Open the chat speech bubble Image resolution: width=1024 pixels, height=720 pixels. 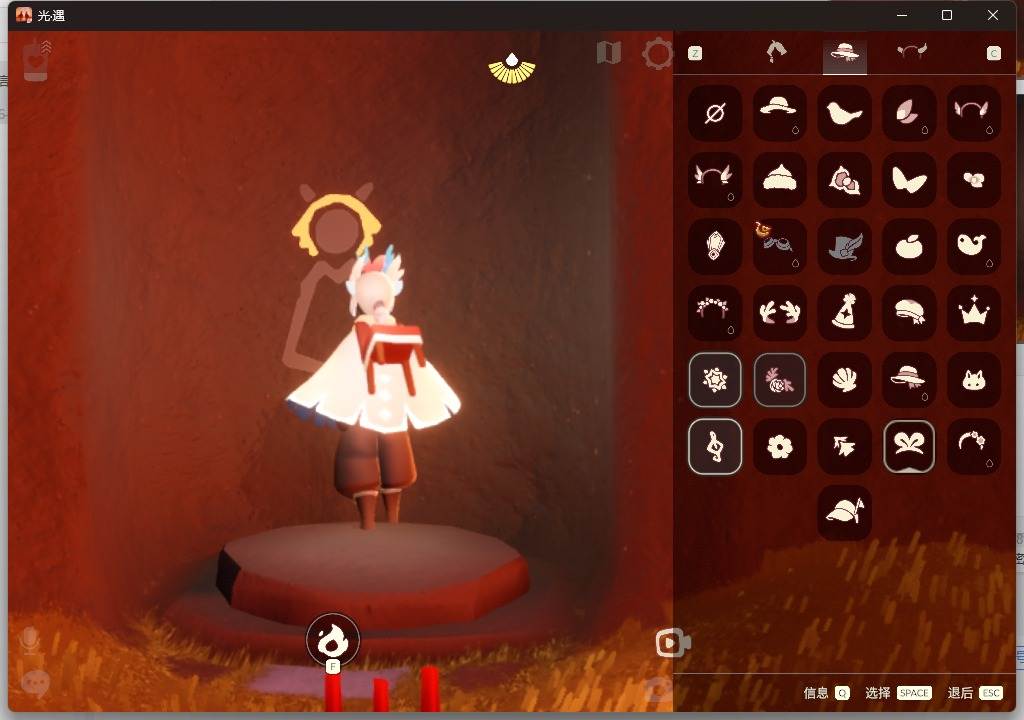coord(35,684)
